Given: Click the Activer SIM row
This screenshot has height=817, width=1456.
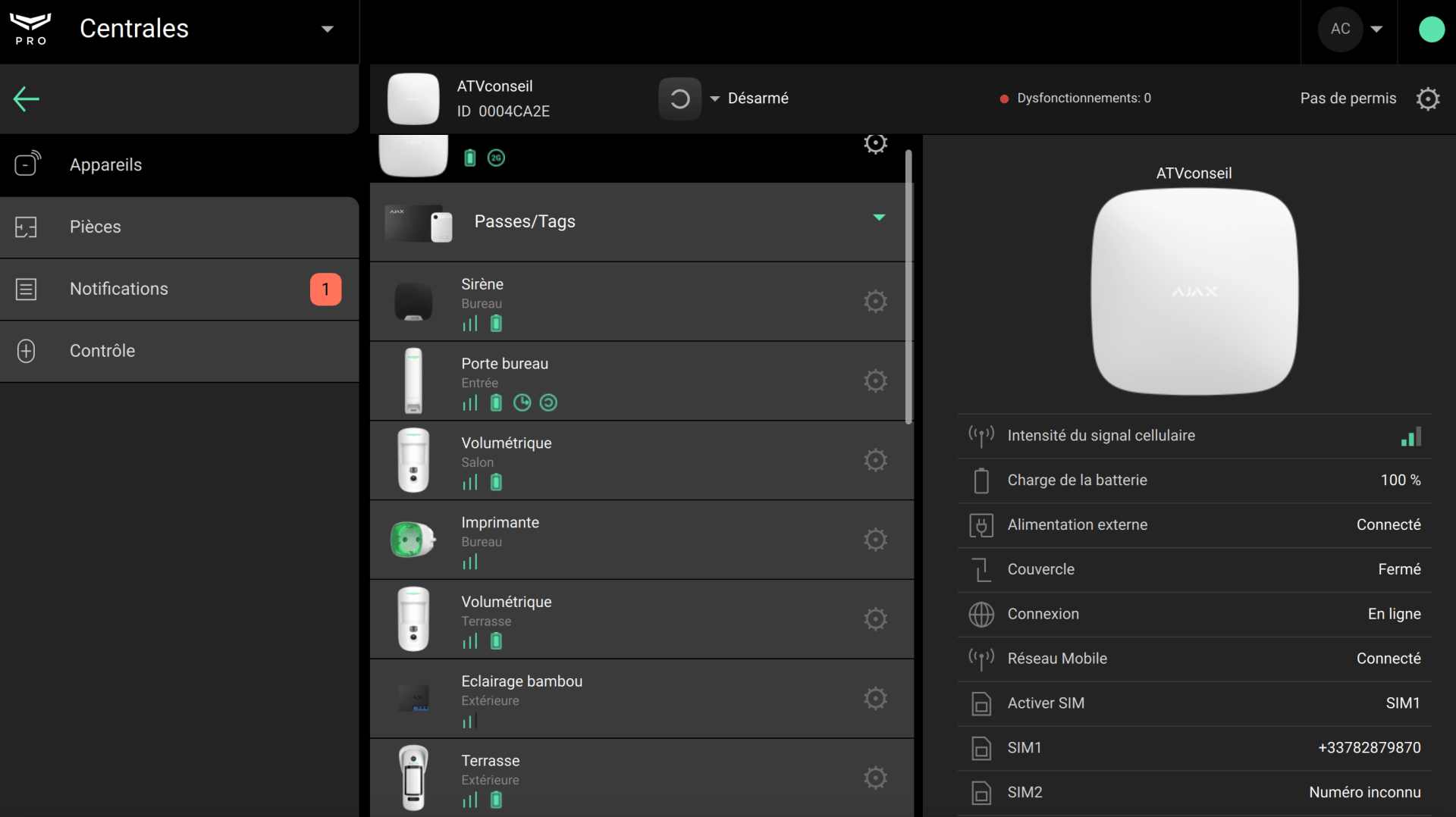Looking at the screenshot, I should (1194, 704).
